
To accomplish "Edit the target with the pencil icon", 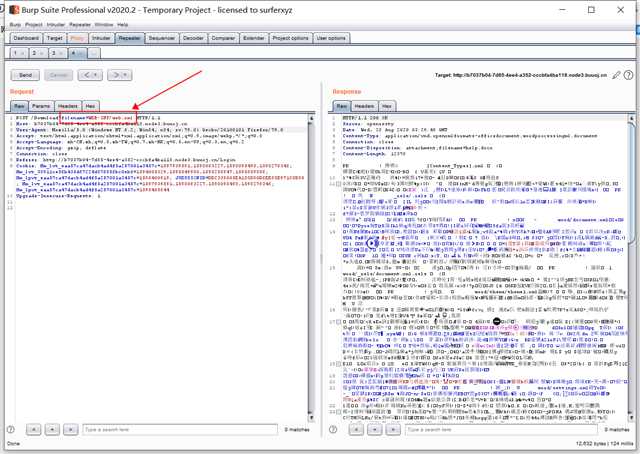I will [616, 75].
